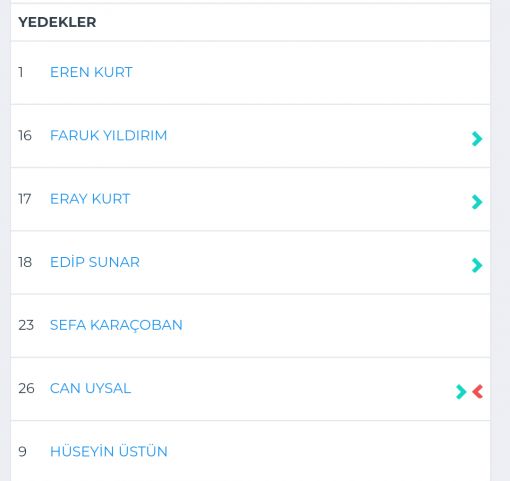Click jersey number 9 beside Hüseyin Üstün

click(x=22, y=452)
